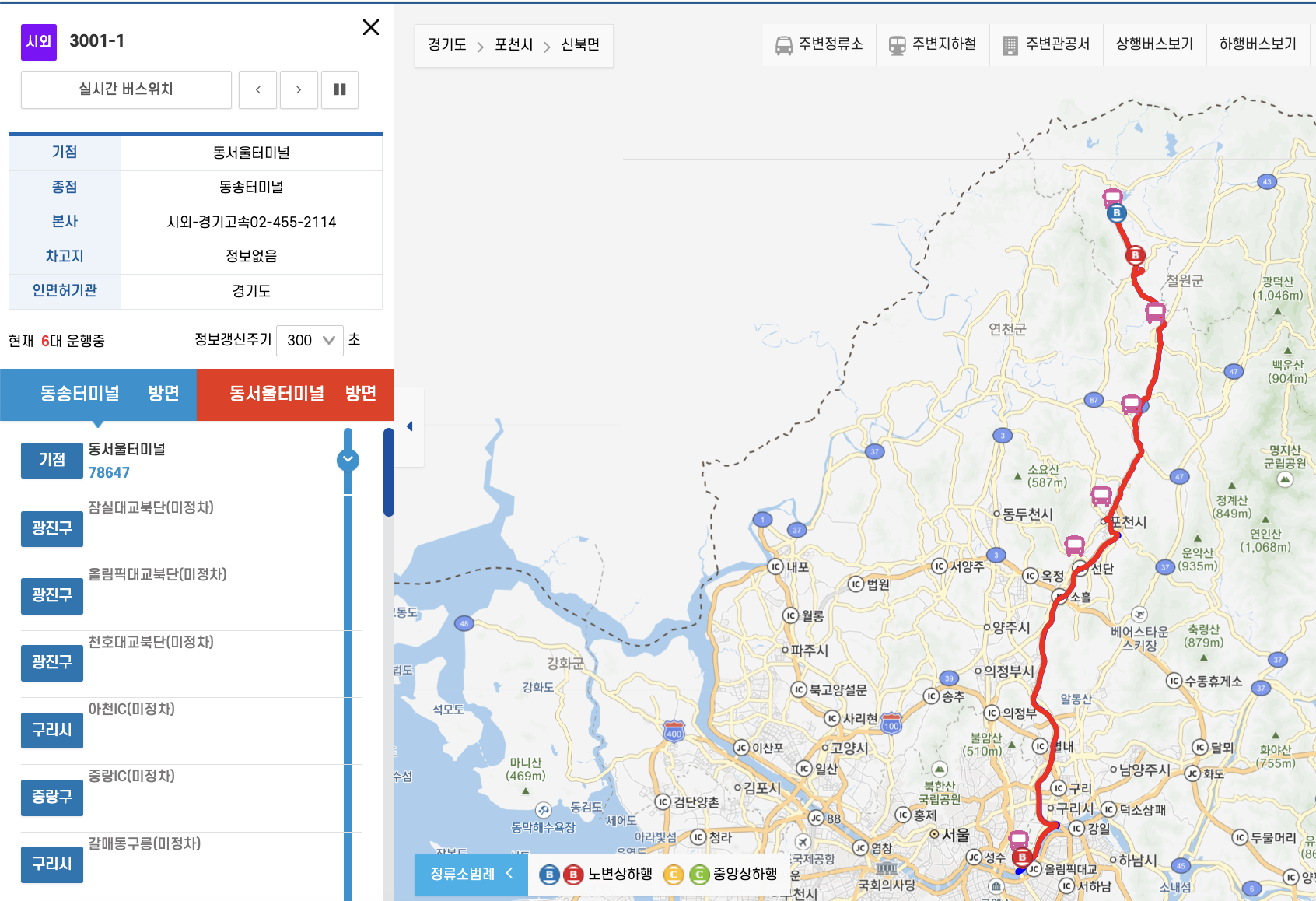This screenshot has width=1316, height=901.
Task: Click the northernmost bus icon on map
Action: click(x=1113, y=198)
